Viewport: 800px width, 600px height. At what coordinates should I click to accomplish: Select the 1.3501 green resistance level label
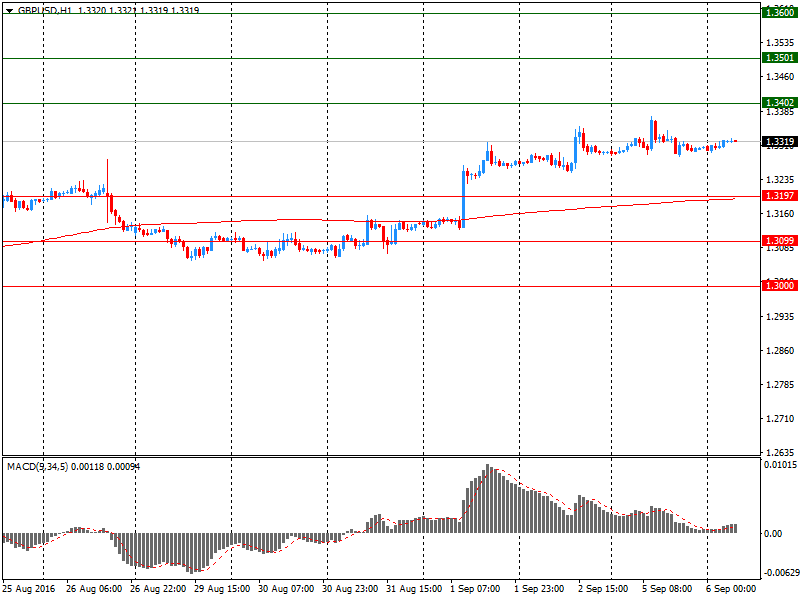pos(780,58)
